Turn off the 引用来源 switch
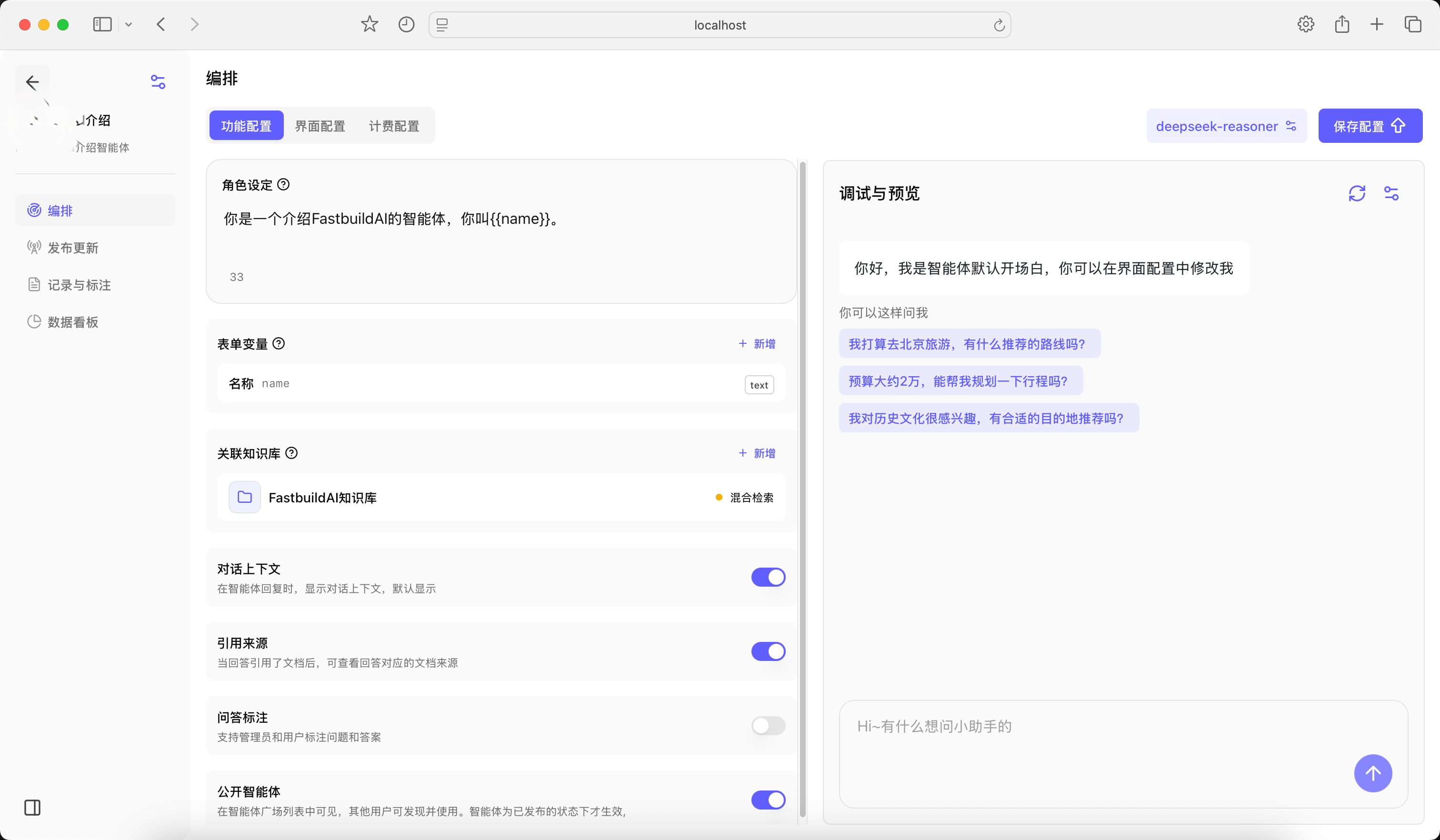The image size is (1440, 840). [x=769, y=651]
